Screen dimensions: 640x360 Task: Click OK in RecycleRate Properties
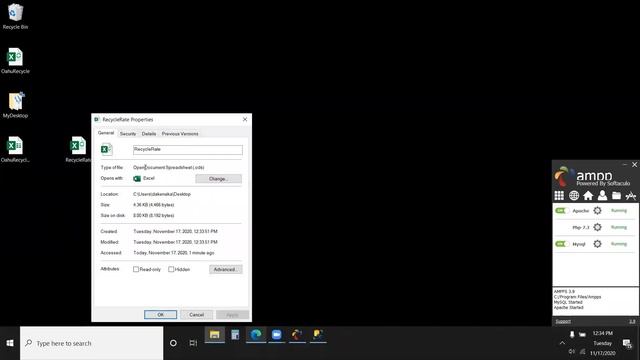point(160,315)
